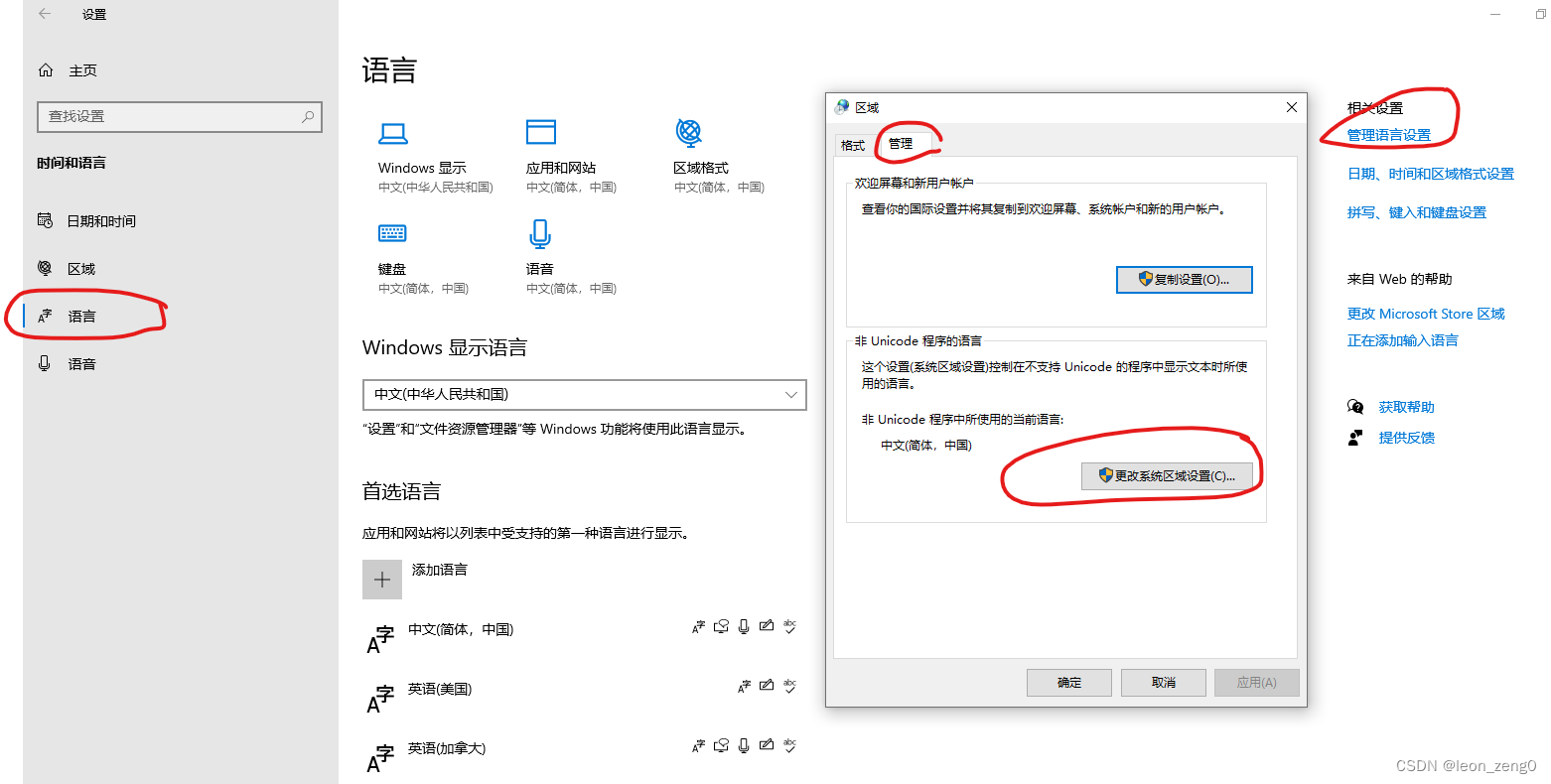Click the 取消 button

[1164, 683]
